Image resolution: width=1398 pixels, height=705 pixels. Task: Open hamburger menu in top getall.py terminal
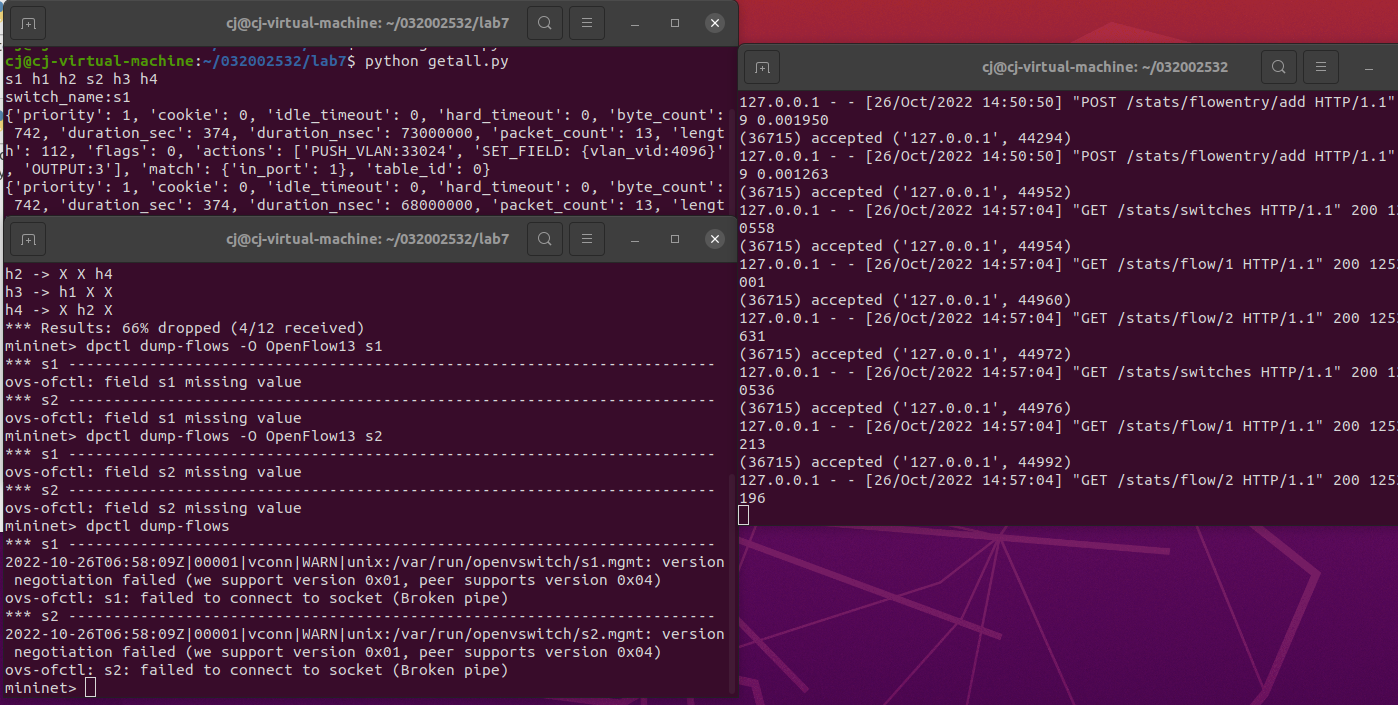[x=587, y=22]
